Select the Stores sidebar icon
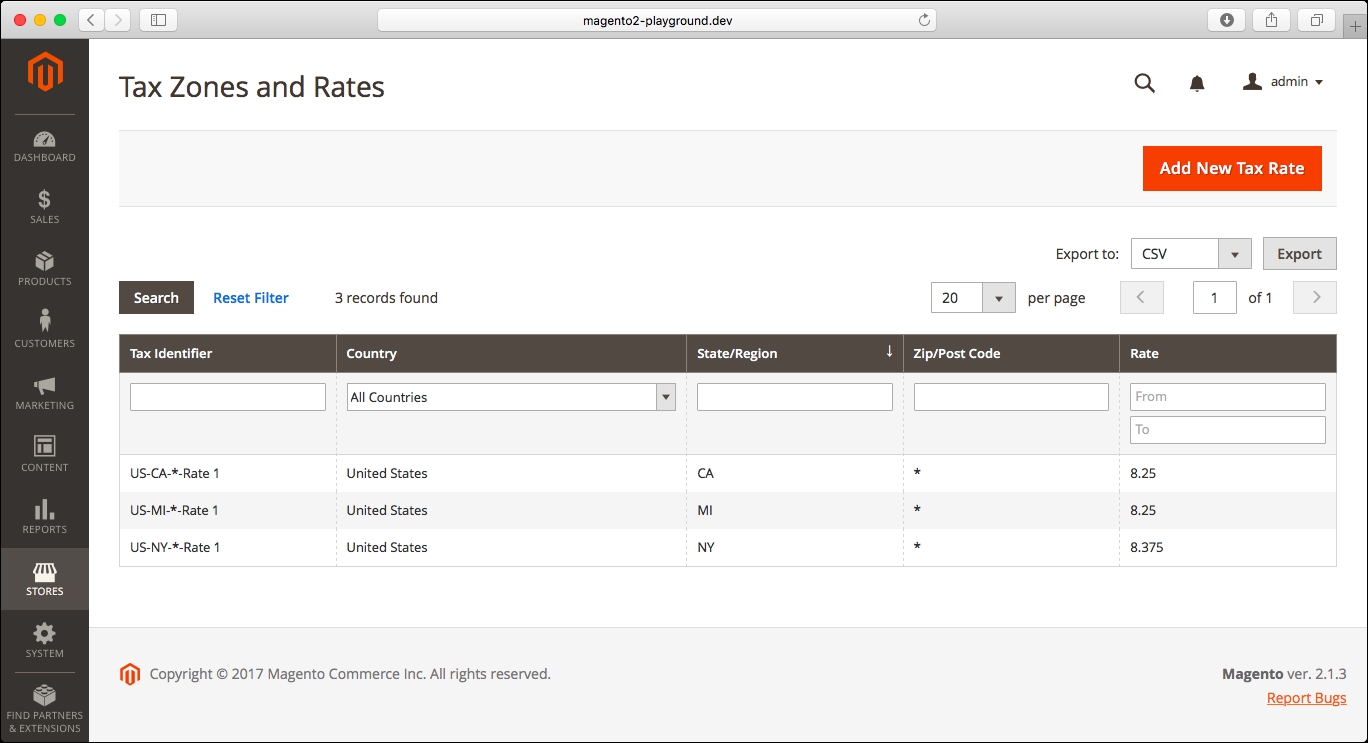 [44, 578]
